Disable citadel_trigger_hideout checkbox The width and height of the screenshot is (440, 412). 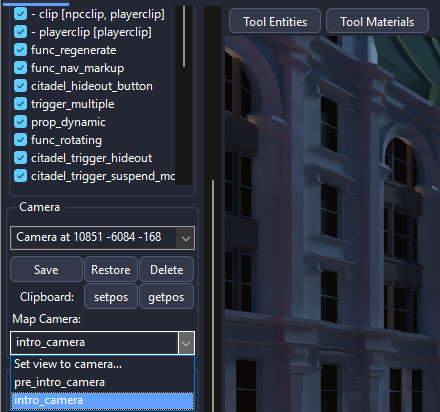pos(20,158)
